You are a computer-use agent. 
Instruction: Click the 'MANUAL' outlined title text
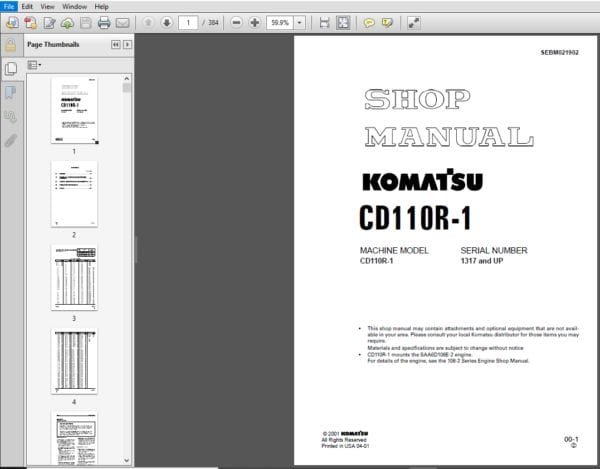point(449,137)
